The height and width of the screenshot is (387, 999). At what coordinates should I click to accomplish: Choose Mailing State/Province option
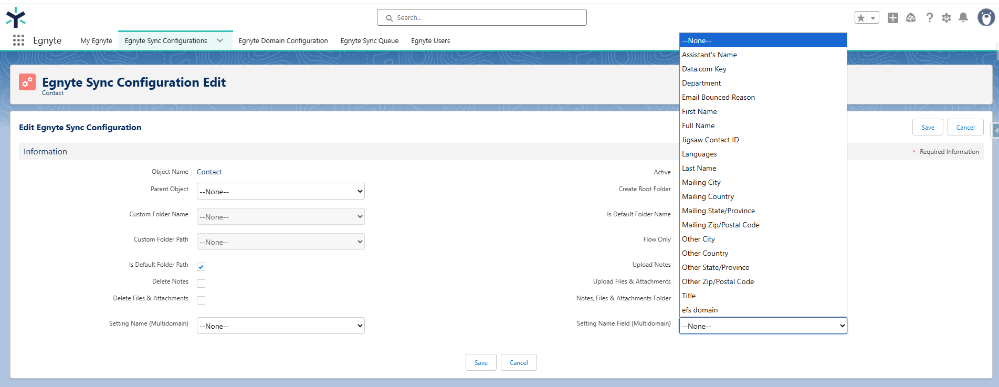(x=763, y=210)
